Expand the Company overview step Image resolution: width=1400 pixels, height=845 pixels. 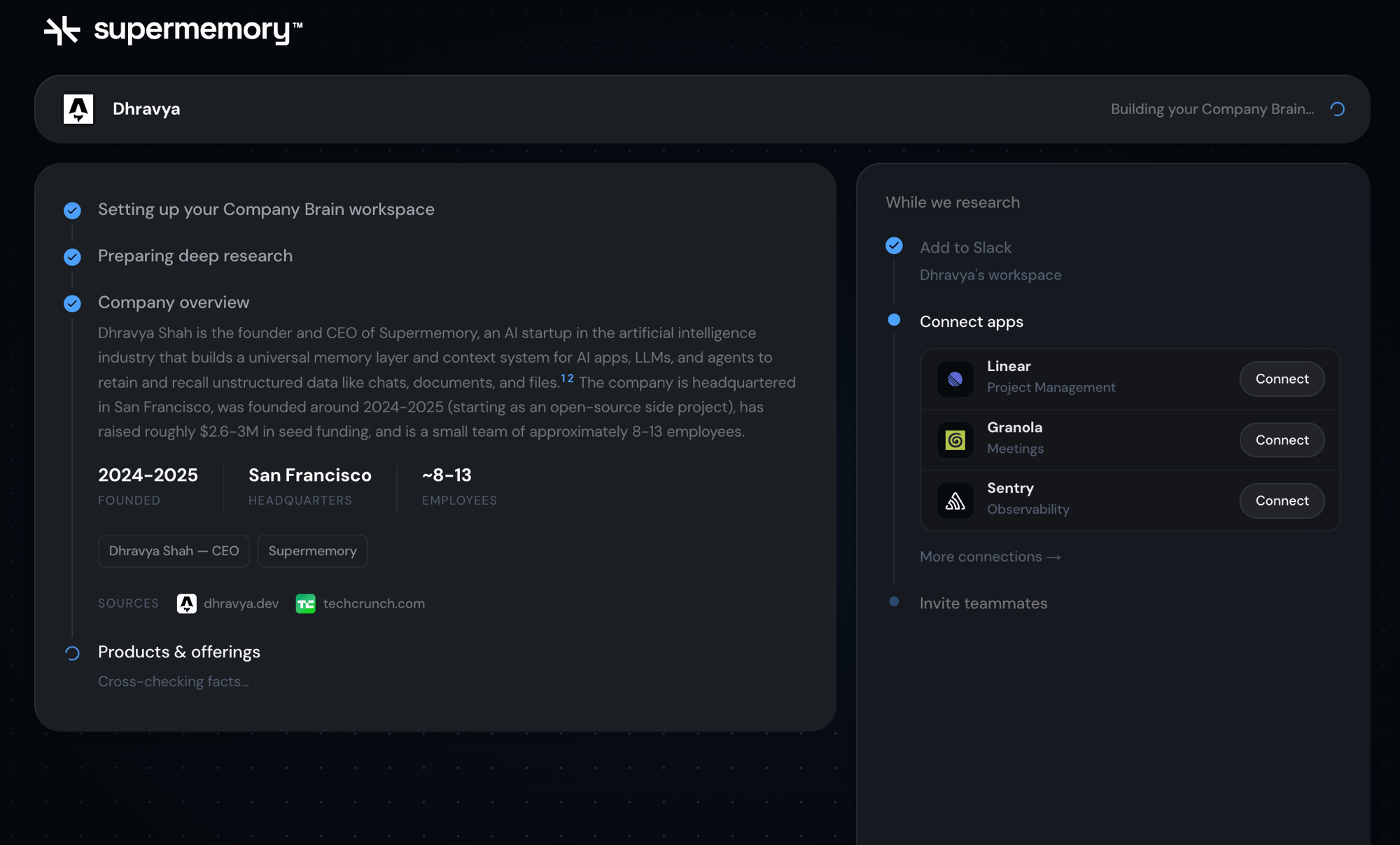[x=174, y=302]
